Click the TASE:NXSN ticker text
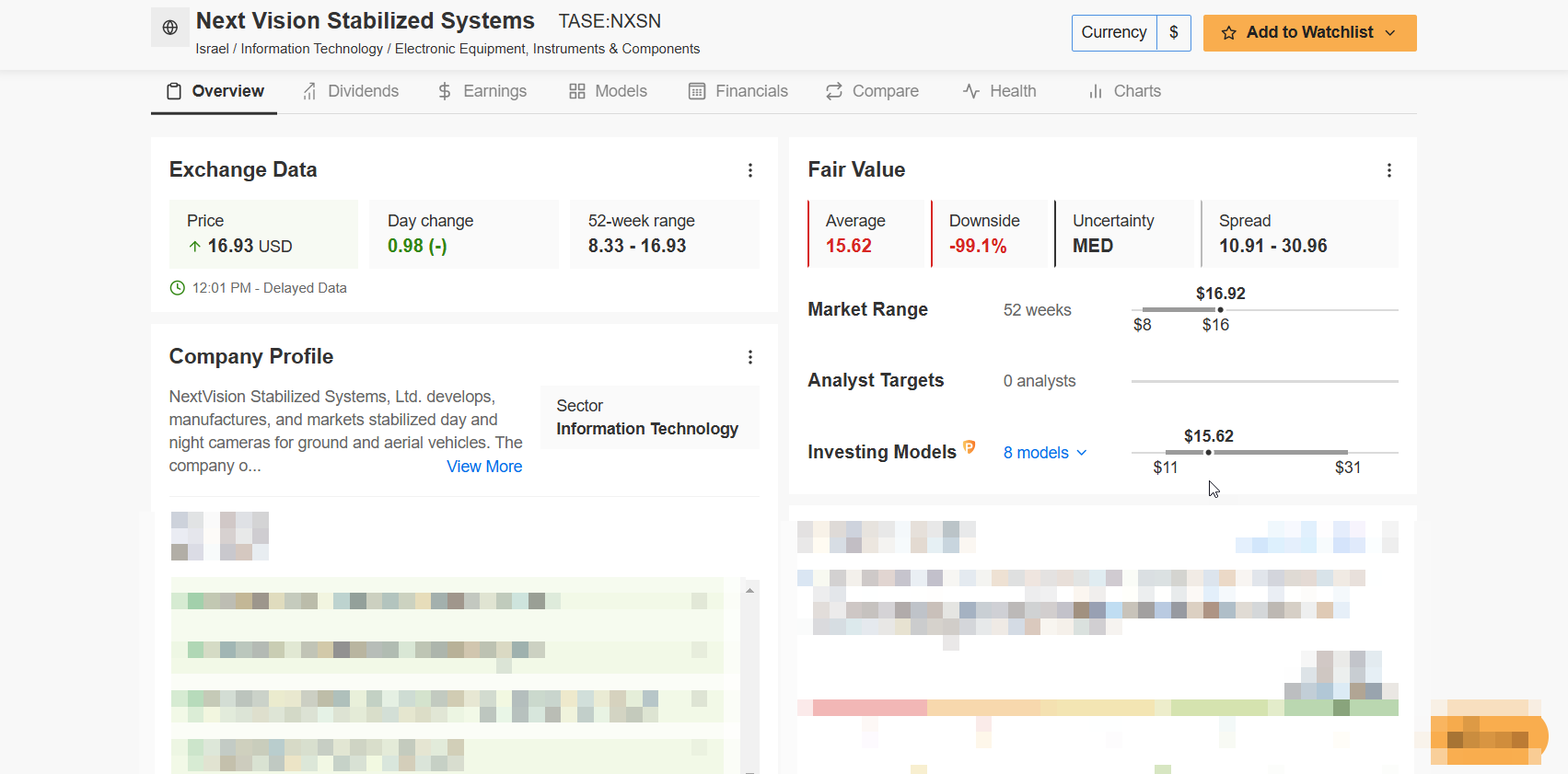1568x774 pixels. 610,21
